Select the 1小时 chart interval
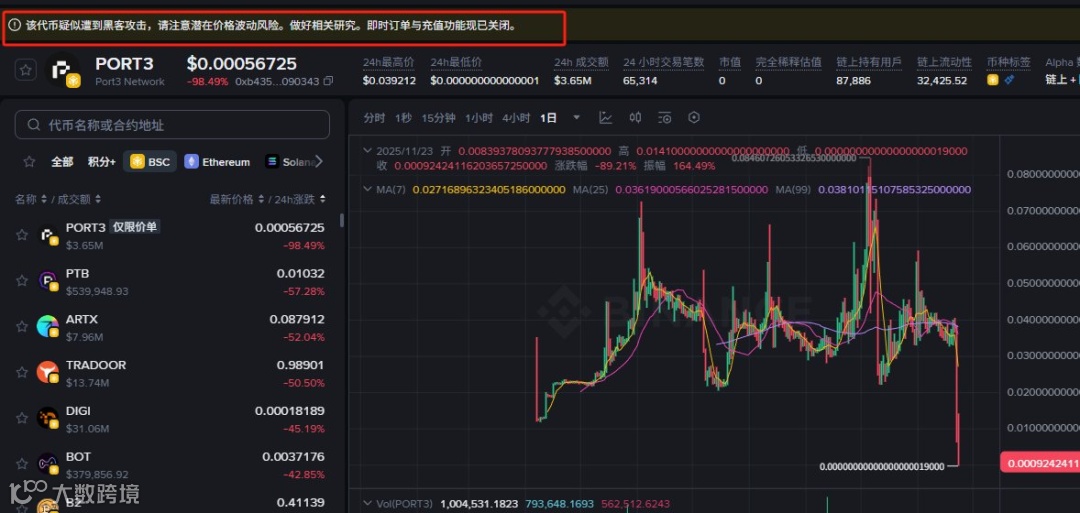This screenshot has height=513, width=1080. (479, 118)
